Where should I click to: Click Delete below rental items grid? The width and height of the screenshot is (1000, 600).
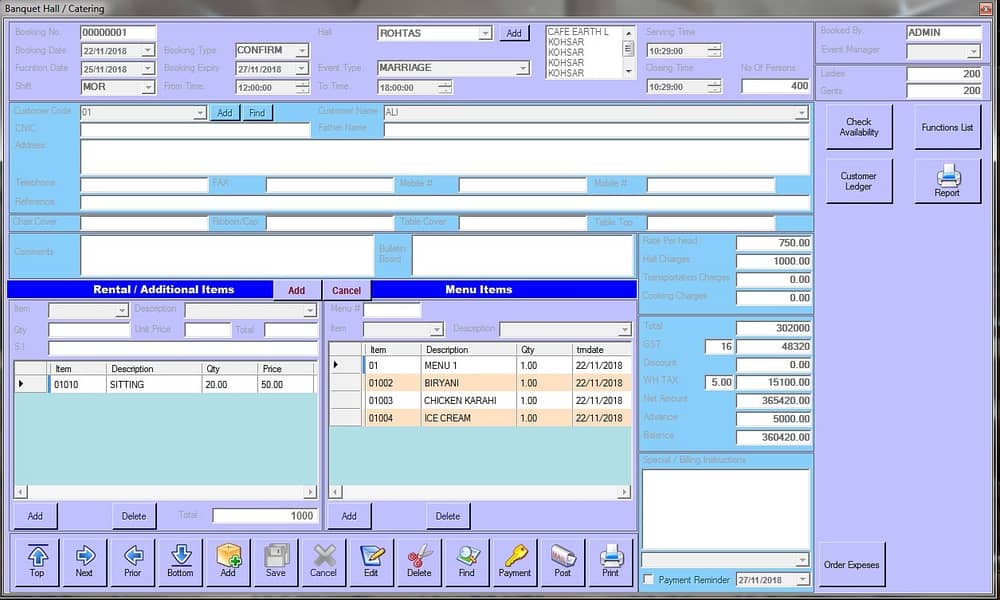tap(134, 516)
